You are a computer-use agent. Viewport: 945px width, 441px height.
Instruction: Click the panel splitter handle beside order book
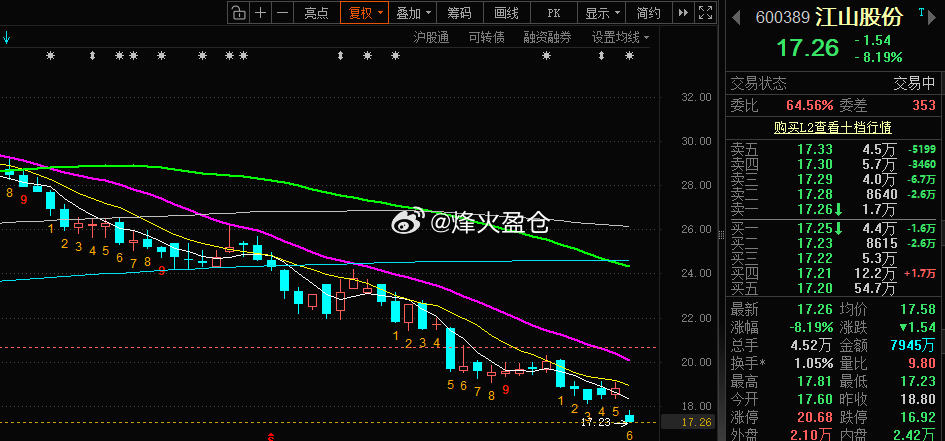[x=721, y=234]
